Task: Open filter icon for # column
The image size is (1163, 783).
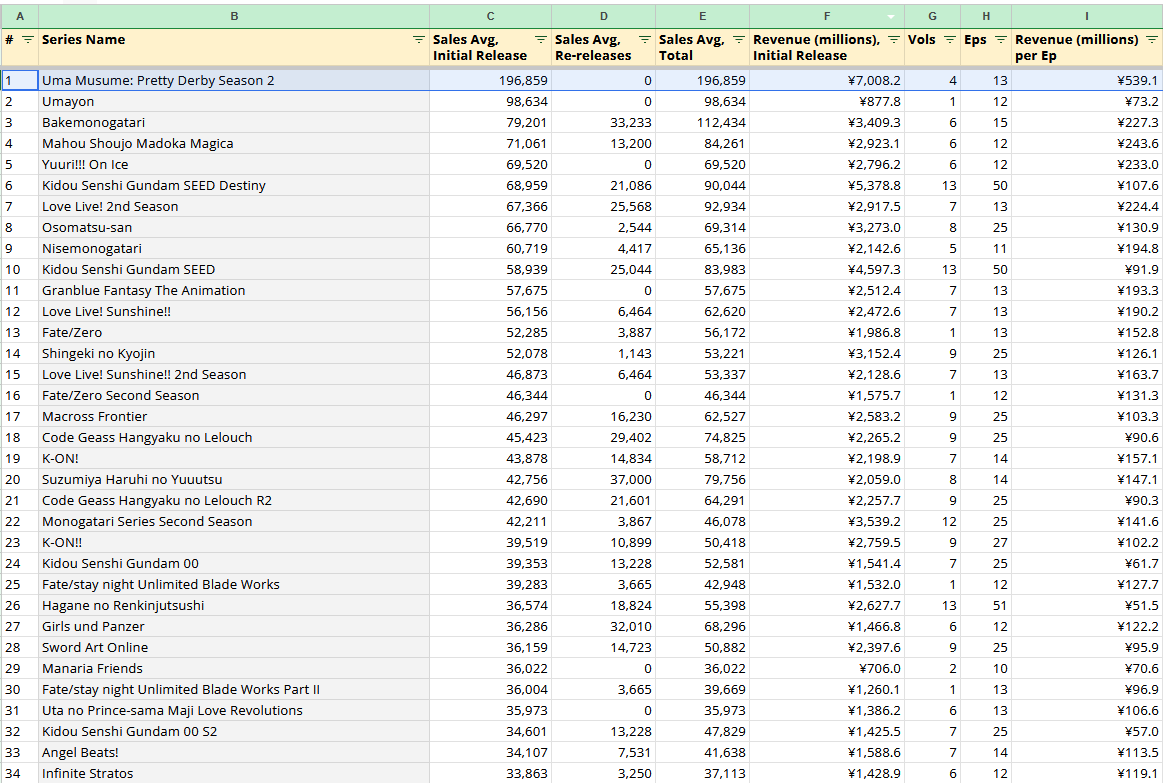Action: [27, 39]
